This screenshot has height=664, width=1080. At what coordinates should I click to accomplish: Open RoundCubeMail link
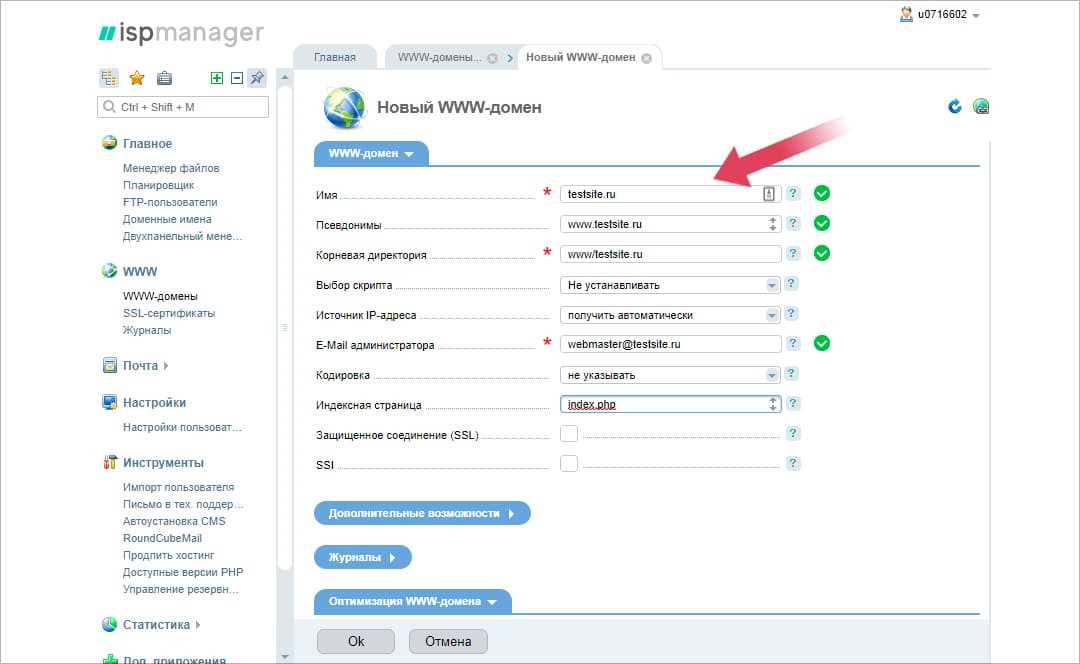(x=163, y=539)
